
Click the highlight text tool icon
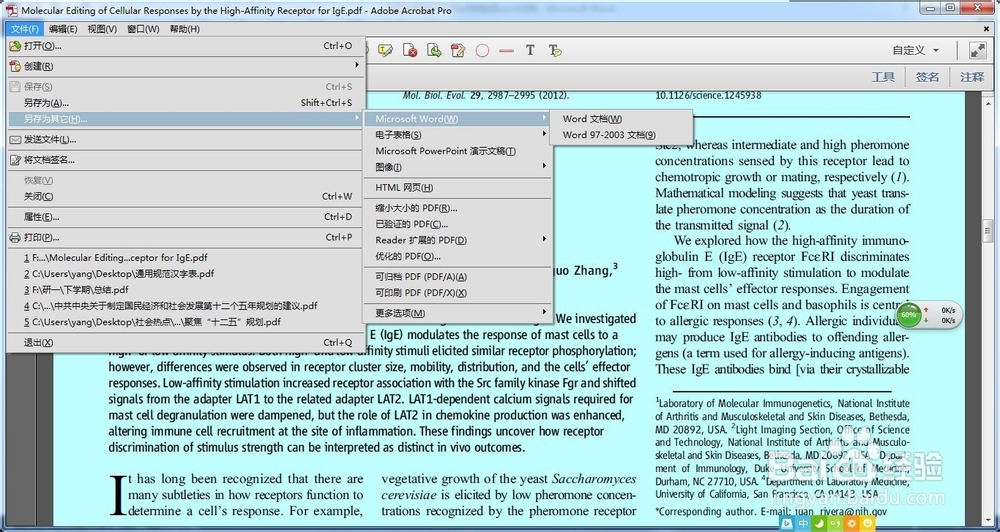tap(385, 50)
